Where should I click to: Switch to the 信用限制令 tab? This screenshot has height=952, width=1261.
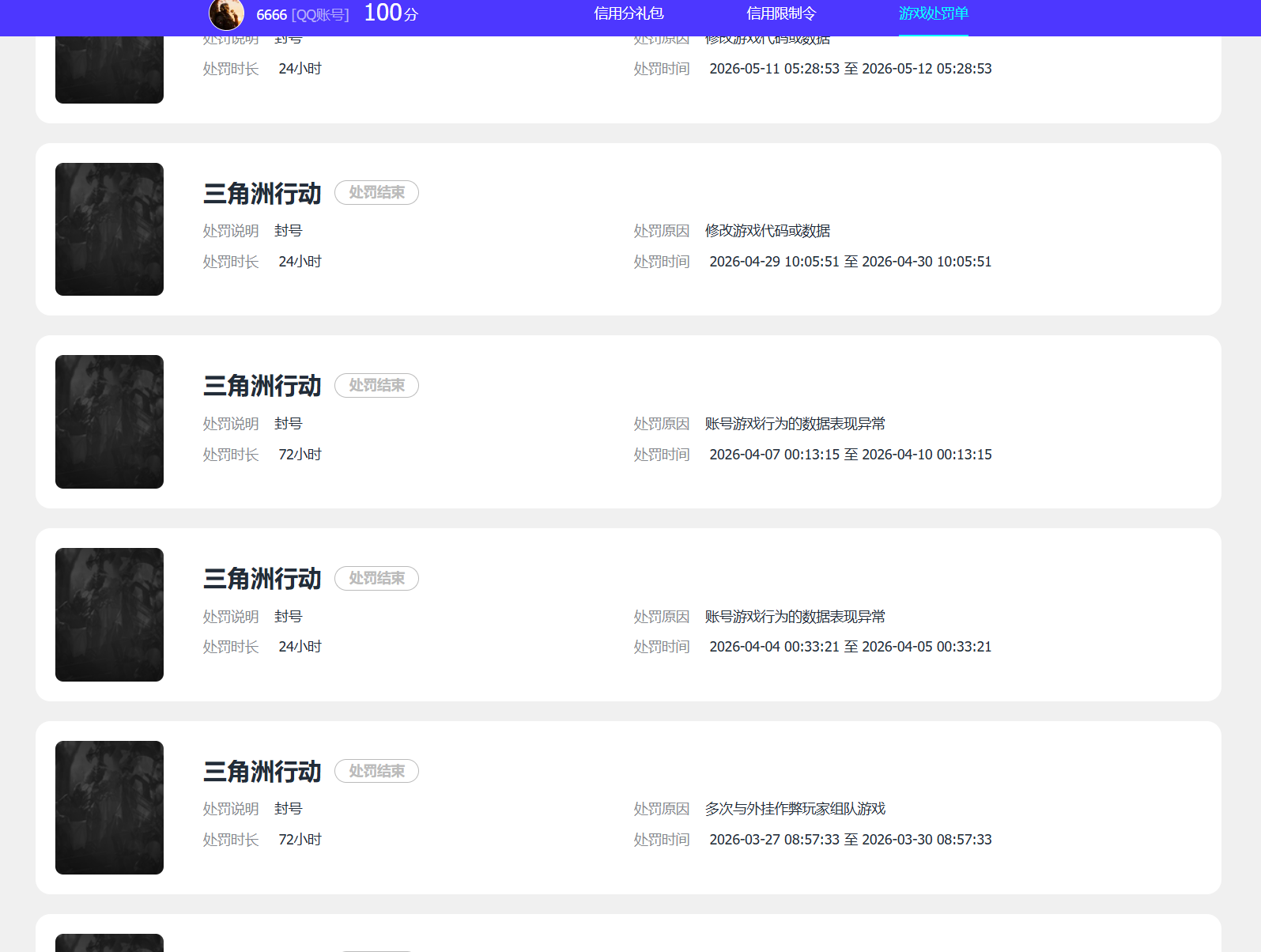781,13
